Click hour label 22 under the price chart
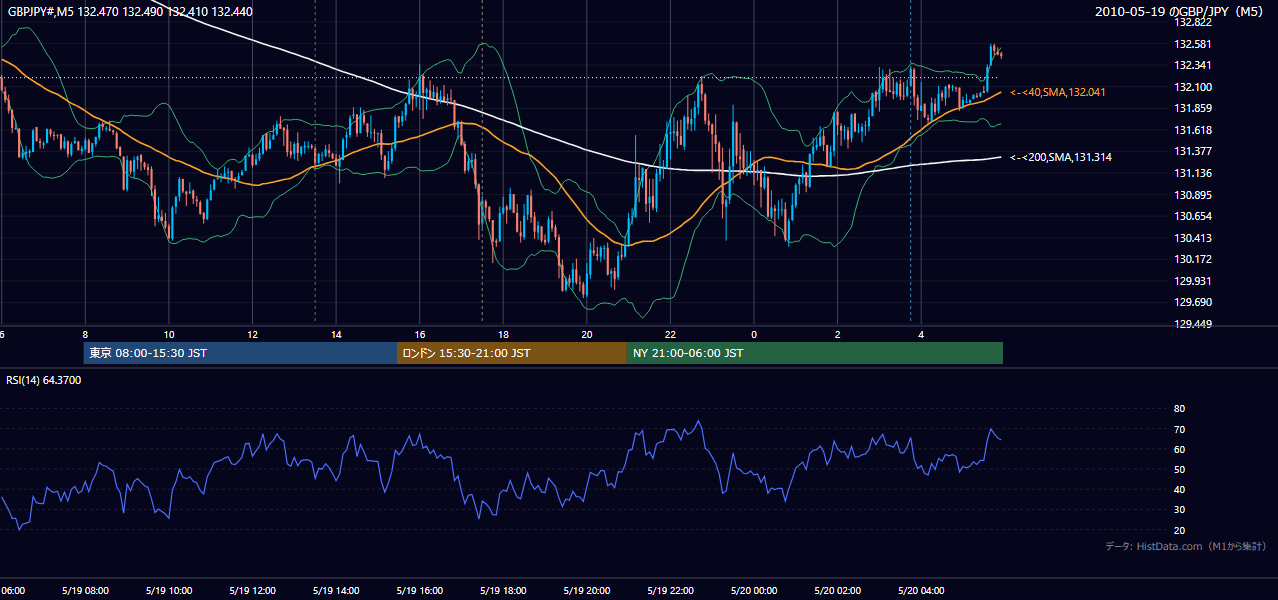 tap(670, 335)
